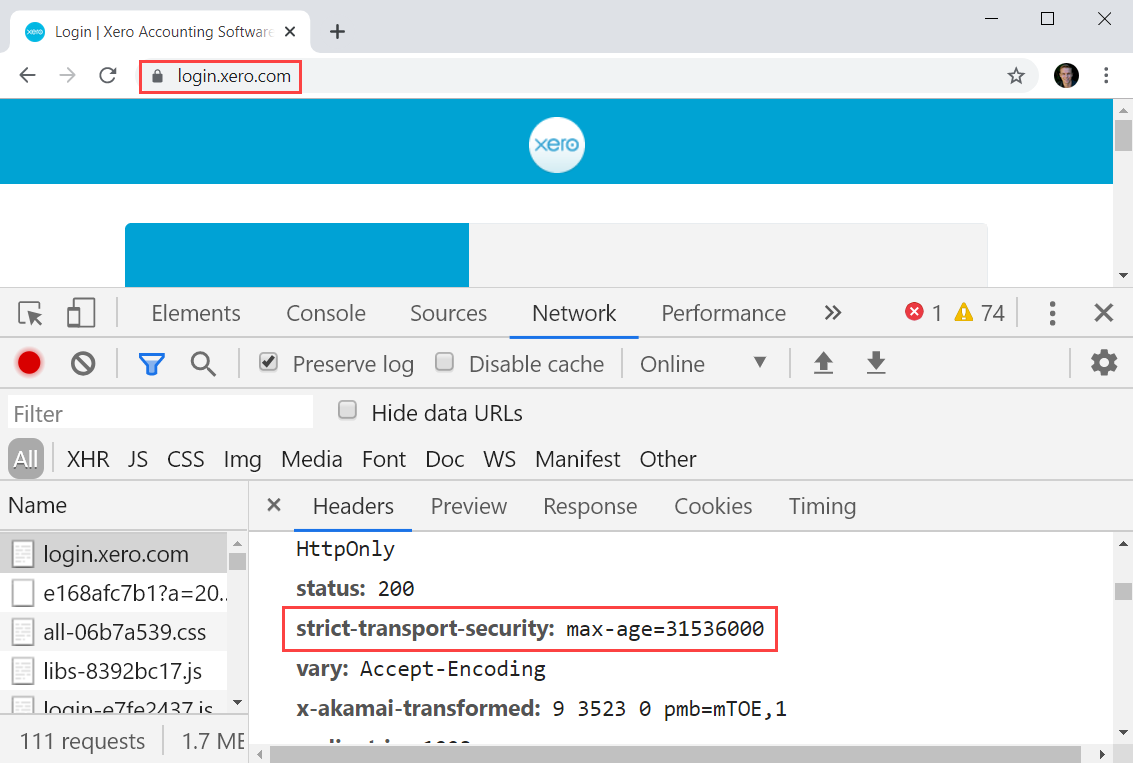Import HAR file with upload arrow
This screenshot has width=1133, height=763.
click(x=823, y=363)
